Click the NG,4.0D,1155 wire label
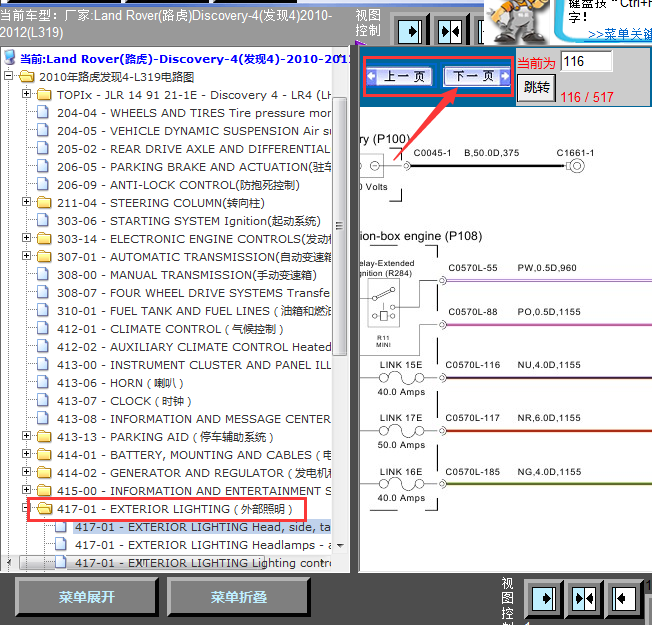Screen dimensions: 652x625 point(549,472)
